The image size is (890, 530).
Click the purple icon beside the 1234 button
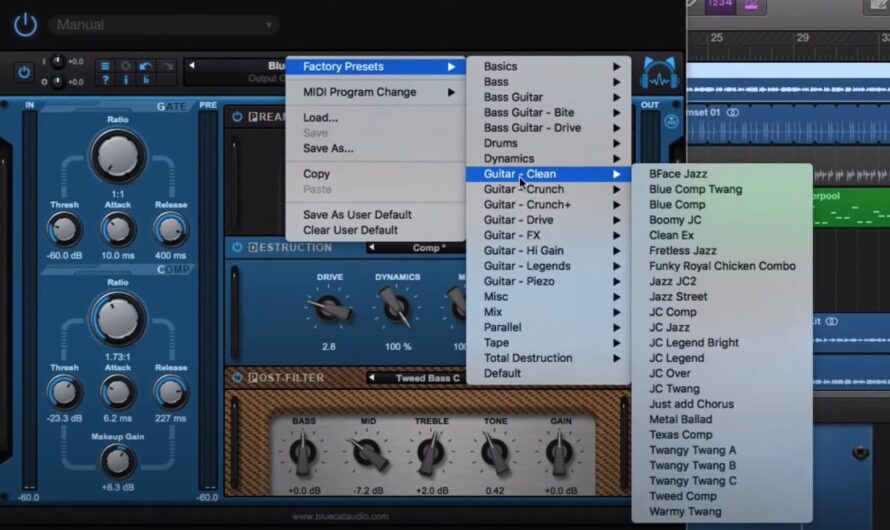click(752, 5)
